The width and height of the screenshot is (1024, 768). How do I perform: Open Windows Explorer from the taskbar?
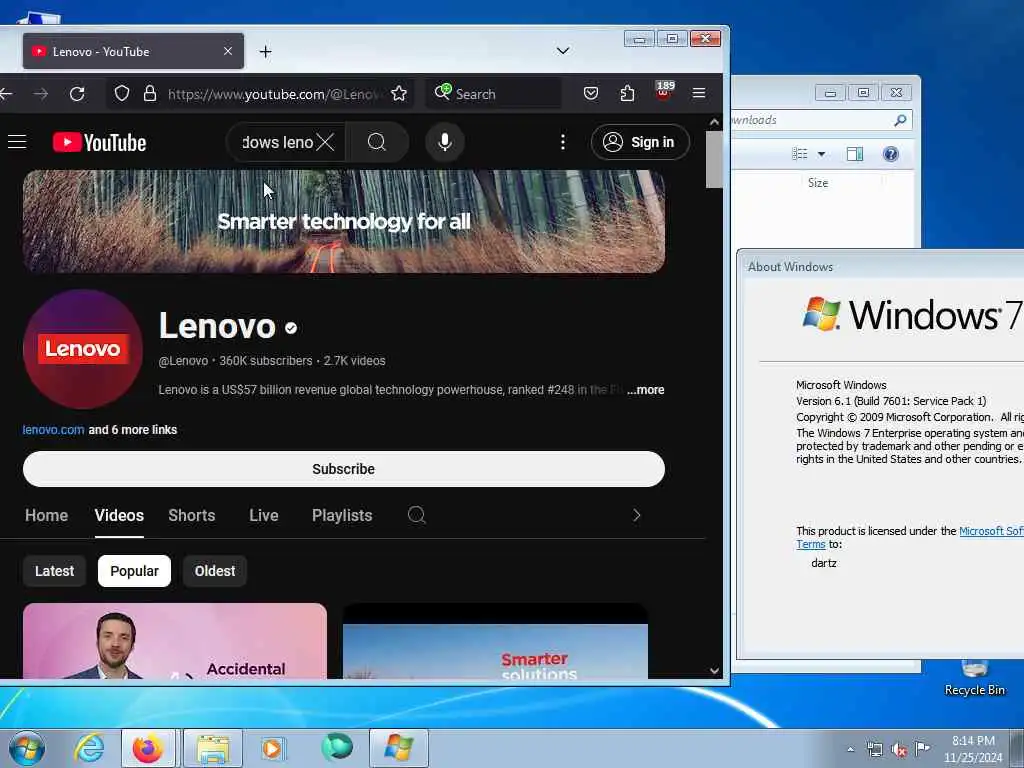[x=213, y=748]
